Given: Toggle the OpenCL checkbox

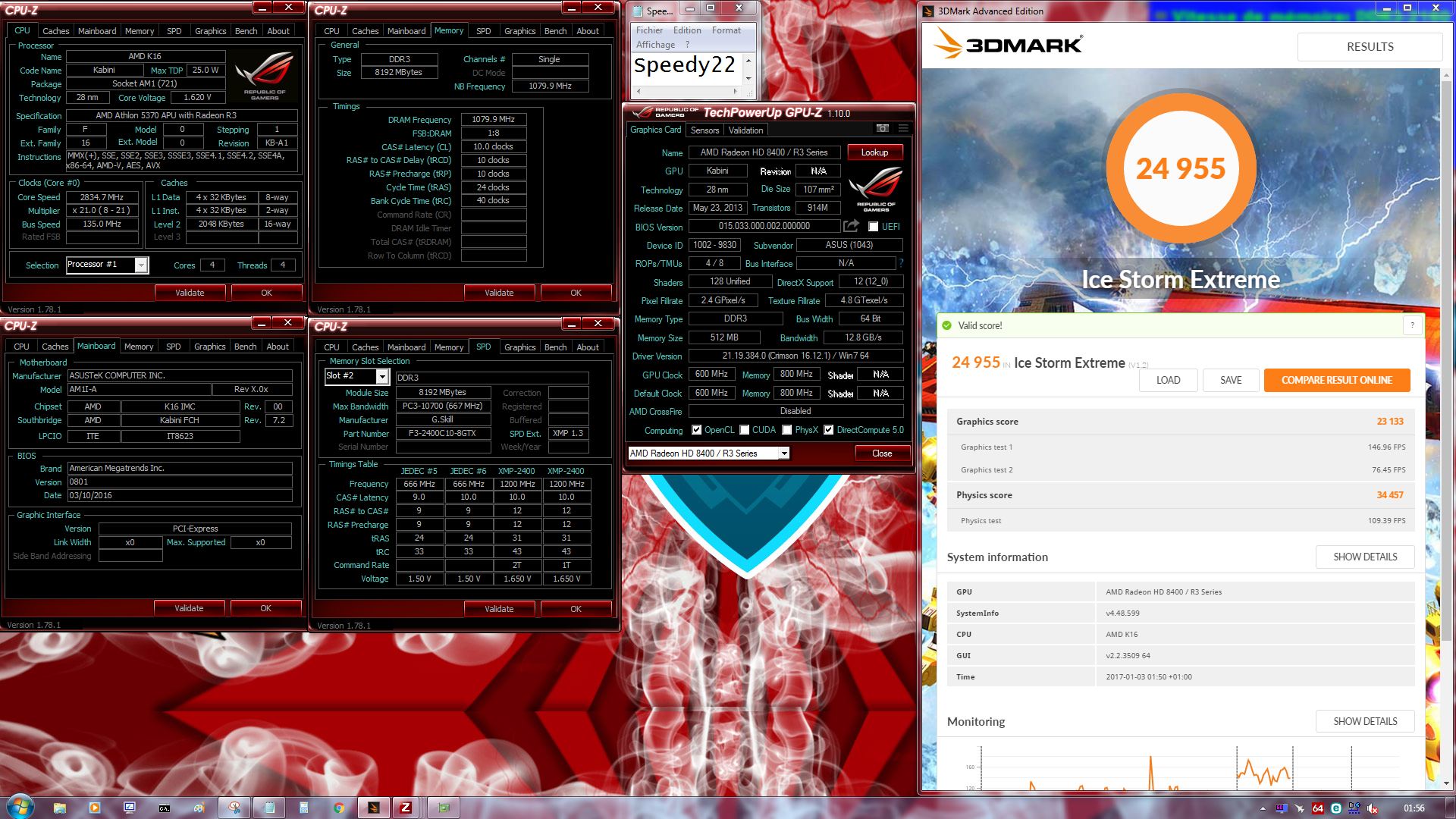Looking at the screenshot, I should pyautogui.click(x=696, y=430).
